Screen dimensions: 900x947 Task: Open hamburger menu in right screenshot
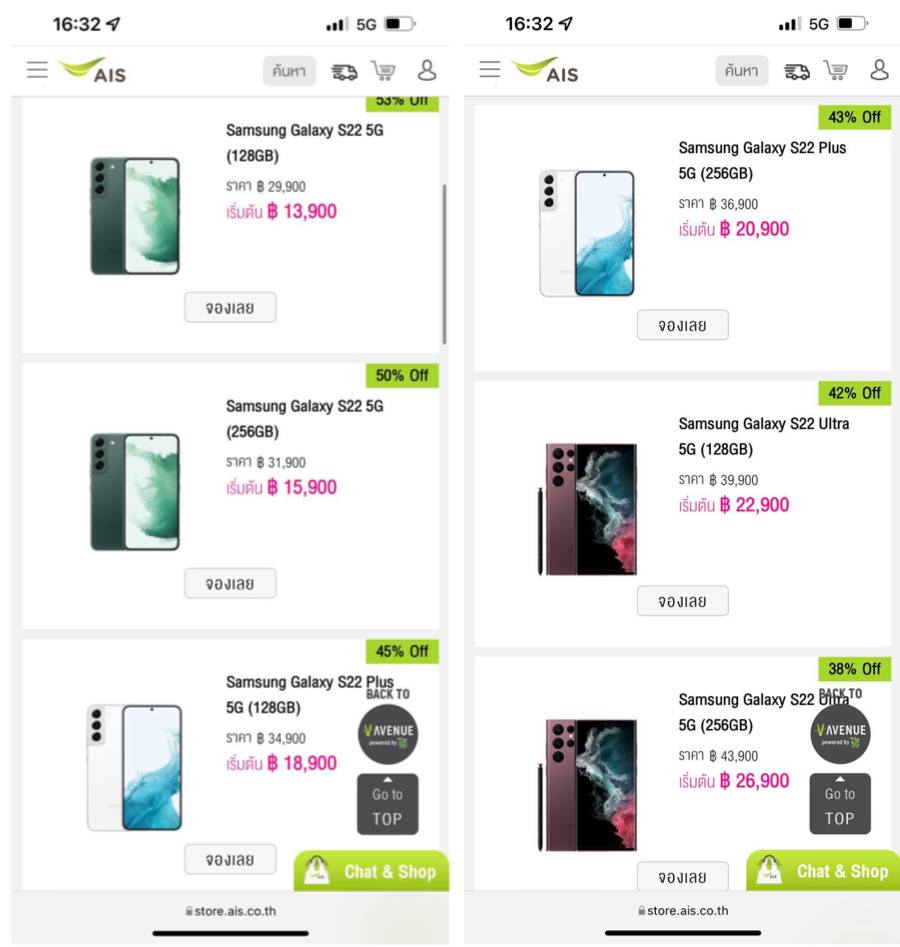pyautogui.click(x=490, y=70)
